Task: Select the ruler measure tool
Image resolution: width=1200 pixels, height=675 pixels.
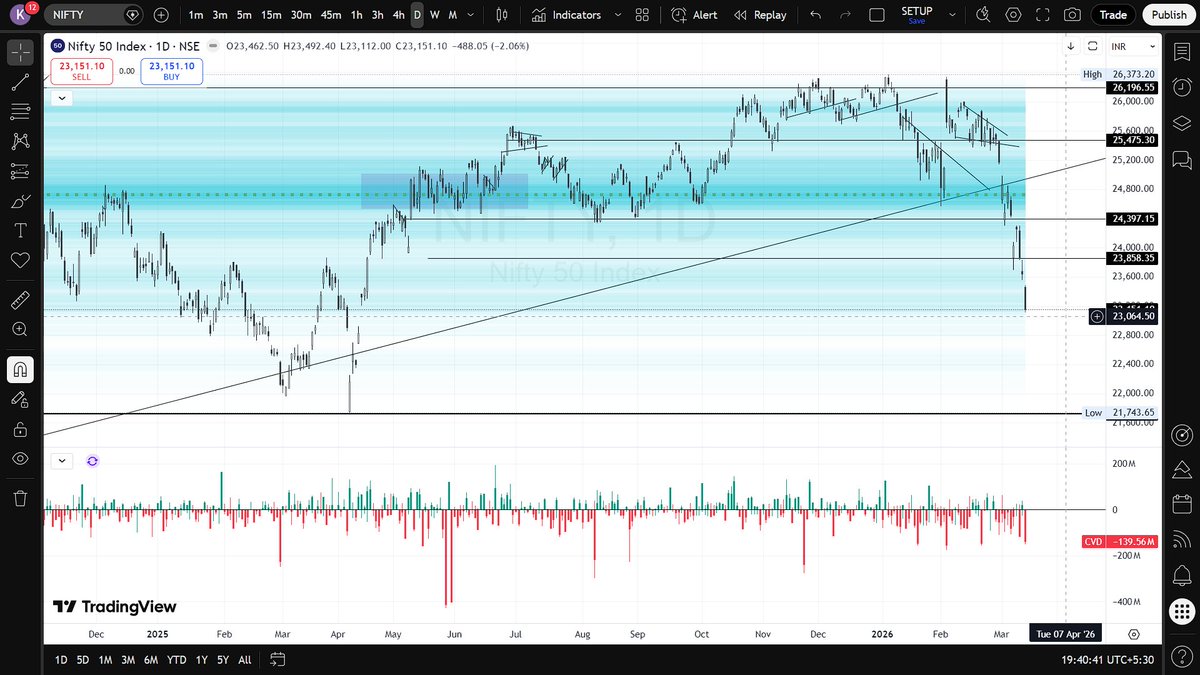Action: click(x=20, y=299)
